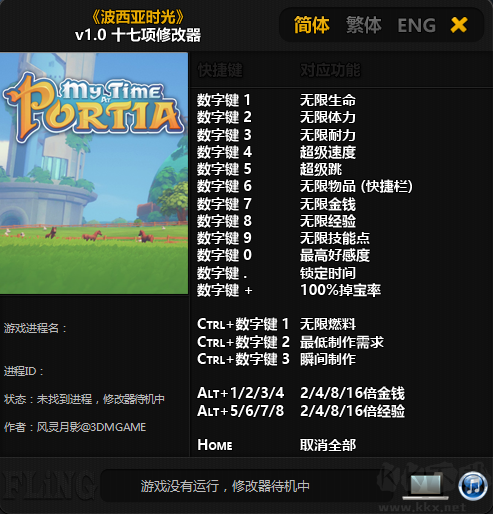Switch language to 简体
The width and height of the screenshot is (493, 514).
pos(312,25)
